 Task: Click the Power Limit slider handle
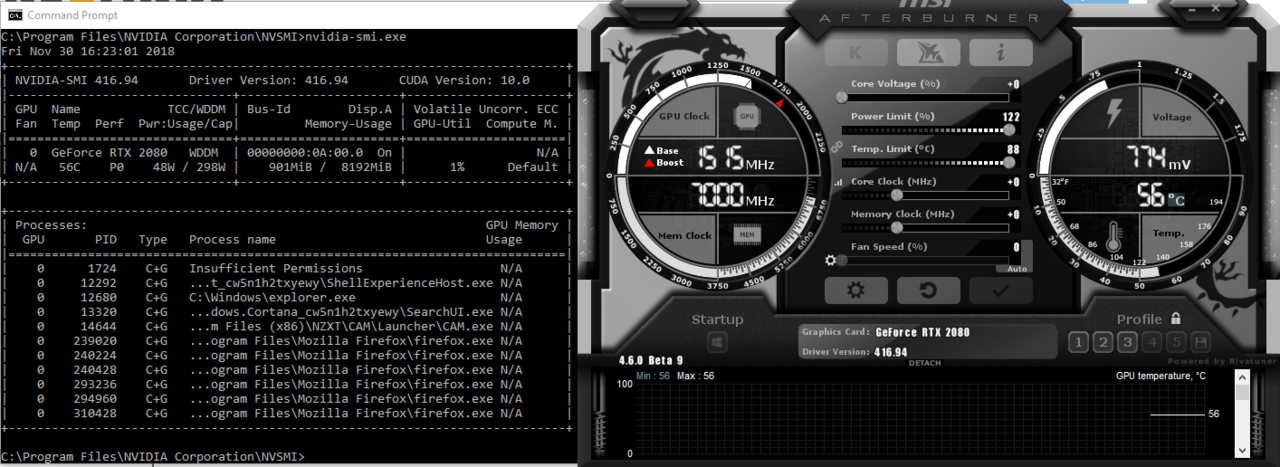1009,130
